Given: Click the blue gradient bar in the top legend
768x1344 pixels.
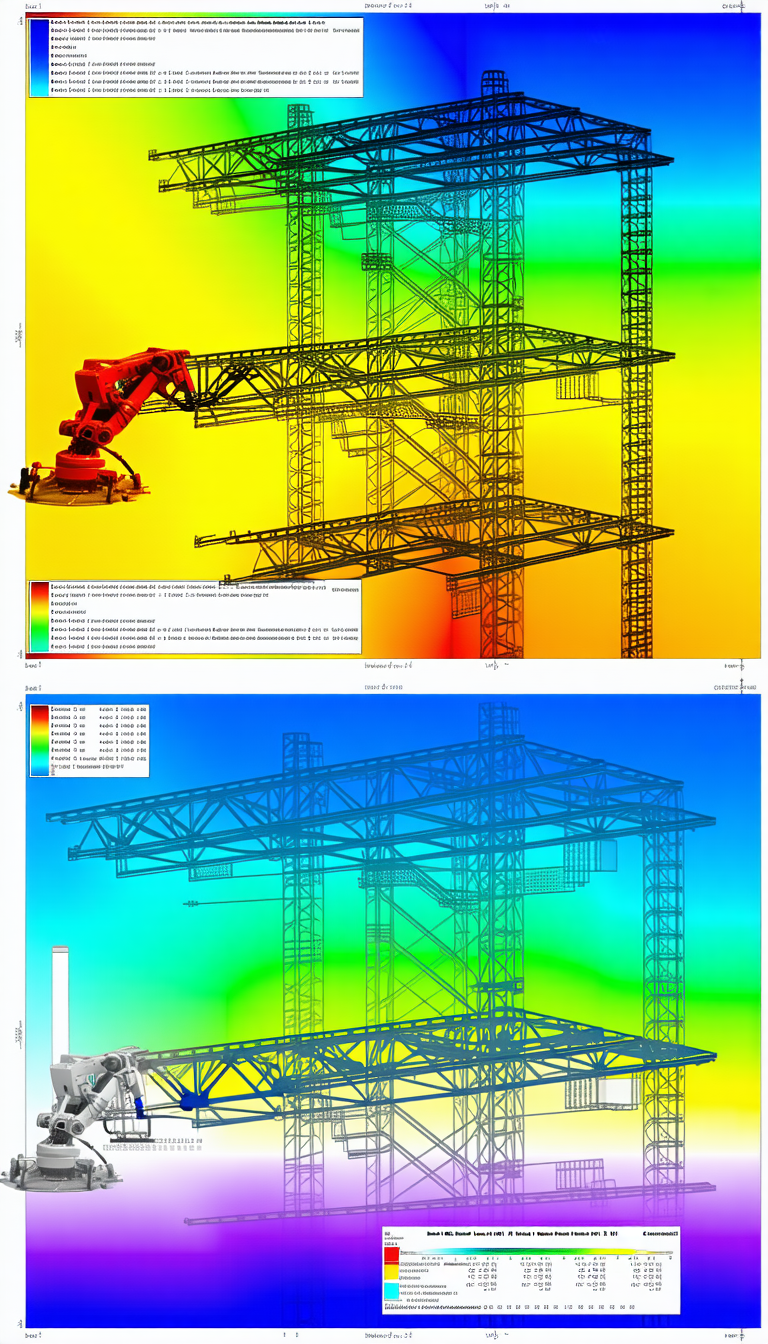Looking at the screenshot, I should pos(38,57).
